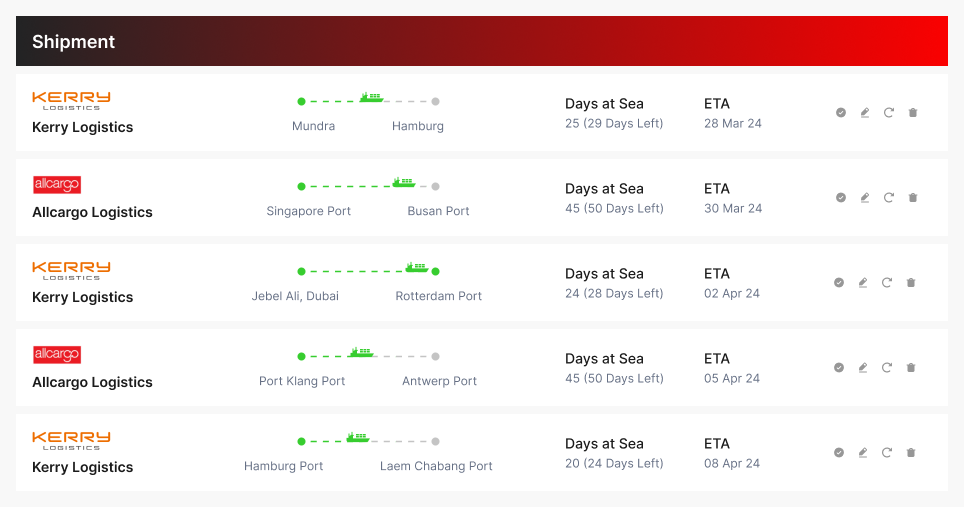This screenshot has height=507, width=964.
Task: Toggle check mark on Singapore to Busan shipment
Action: [x=841, y=198]
